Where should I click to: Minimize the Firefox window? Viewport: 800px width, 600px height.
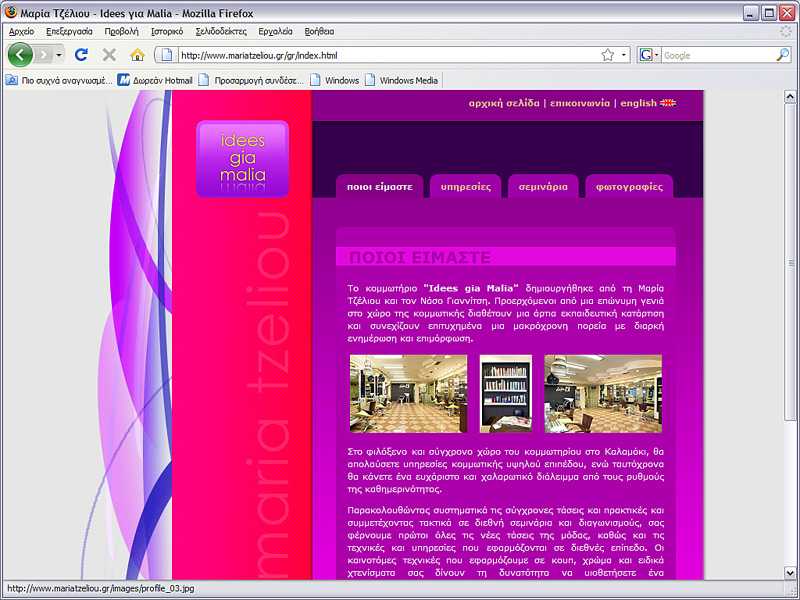tap(751, 13)
